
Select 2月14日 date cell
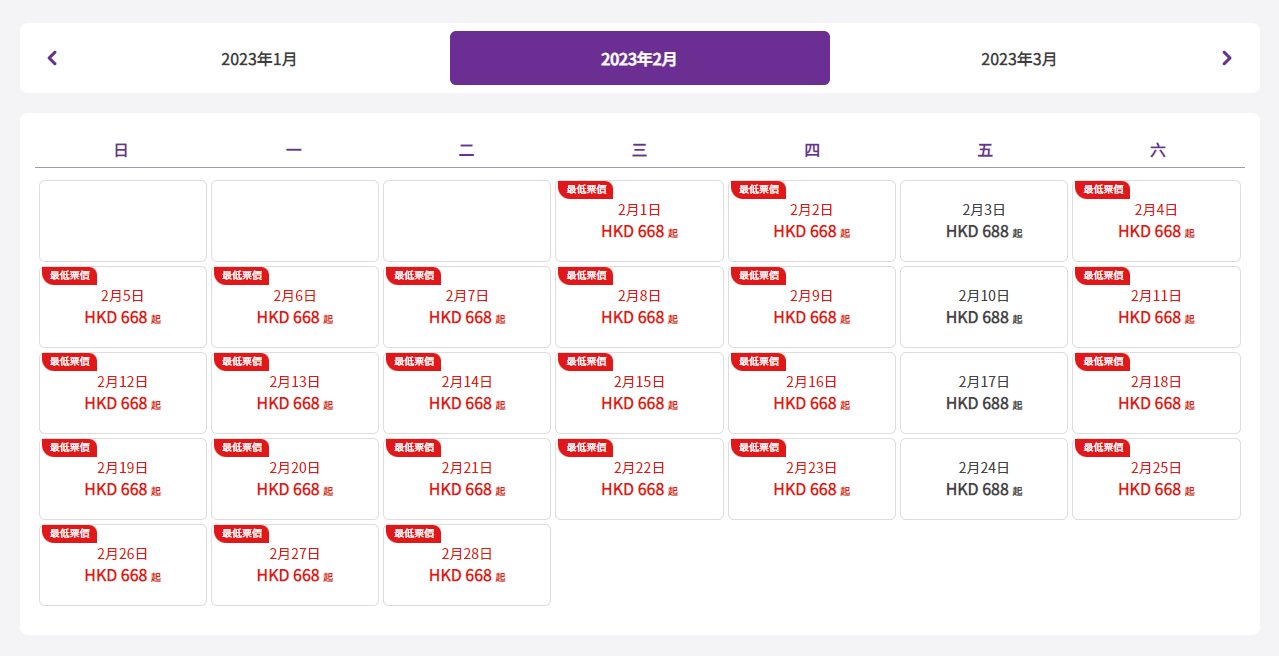pyautogui.click(x=466, y=394)
